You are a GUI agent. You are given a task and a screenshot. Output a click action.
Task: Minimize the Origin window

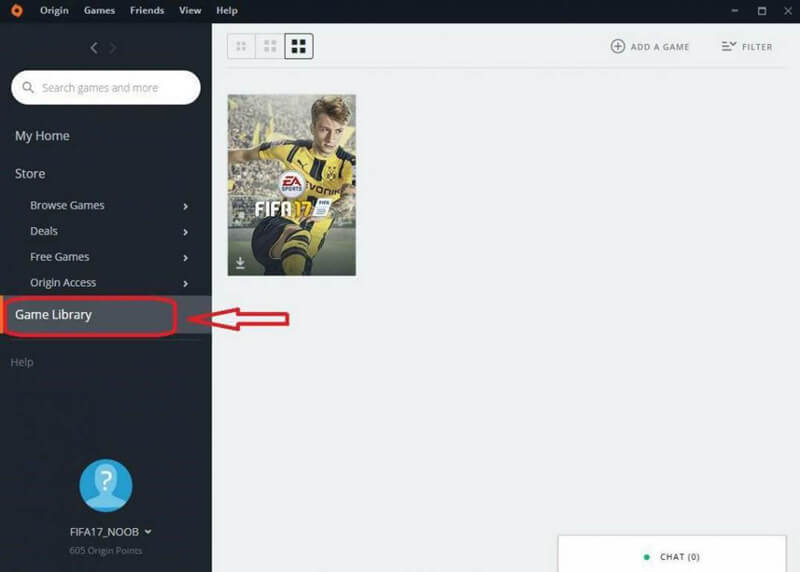click(735, 10)
